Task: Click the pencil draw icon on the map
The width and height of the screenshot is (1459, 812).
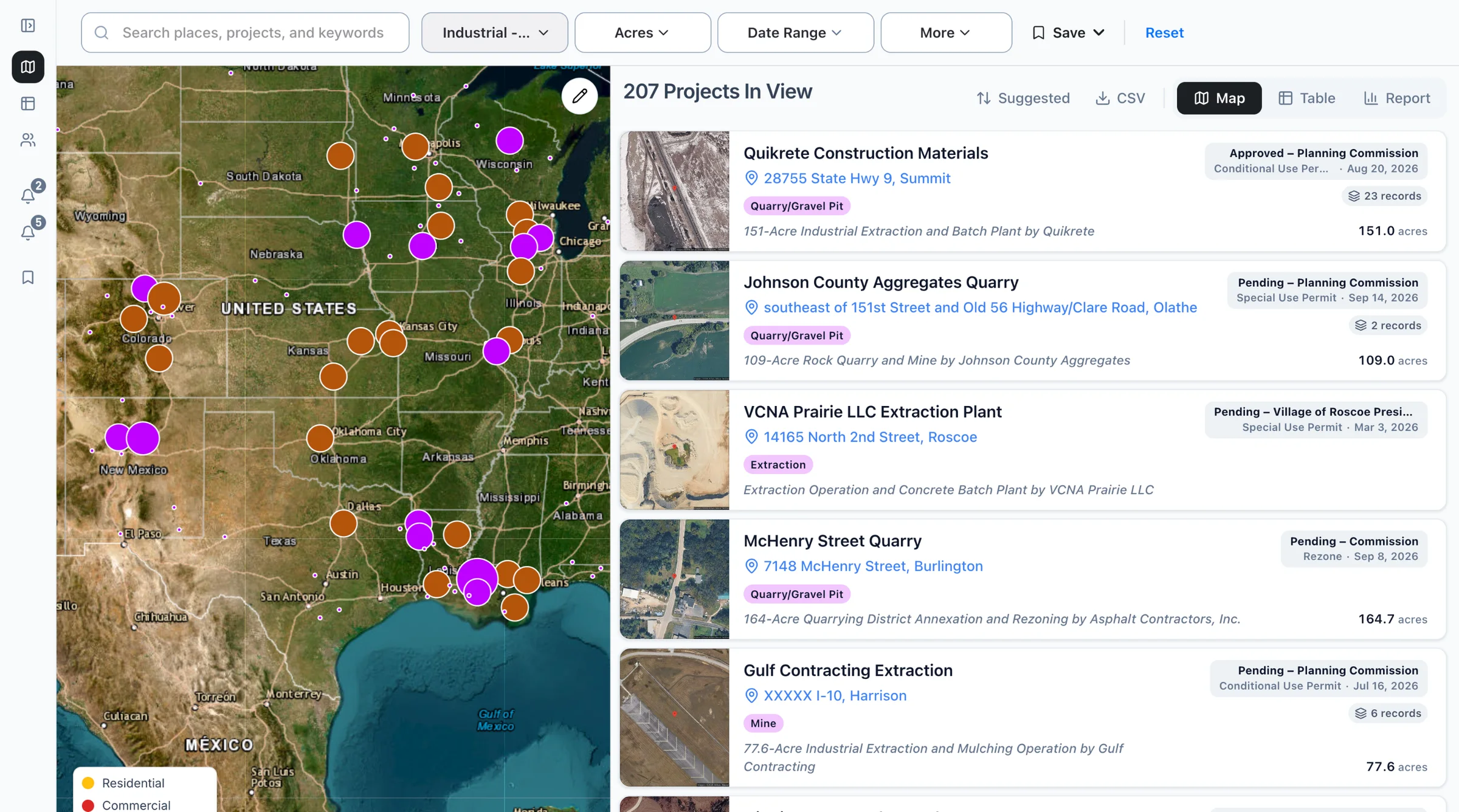Action: click(x=579, y=95)
